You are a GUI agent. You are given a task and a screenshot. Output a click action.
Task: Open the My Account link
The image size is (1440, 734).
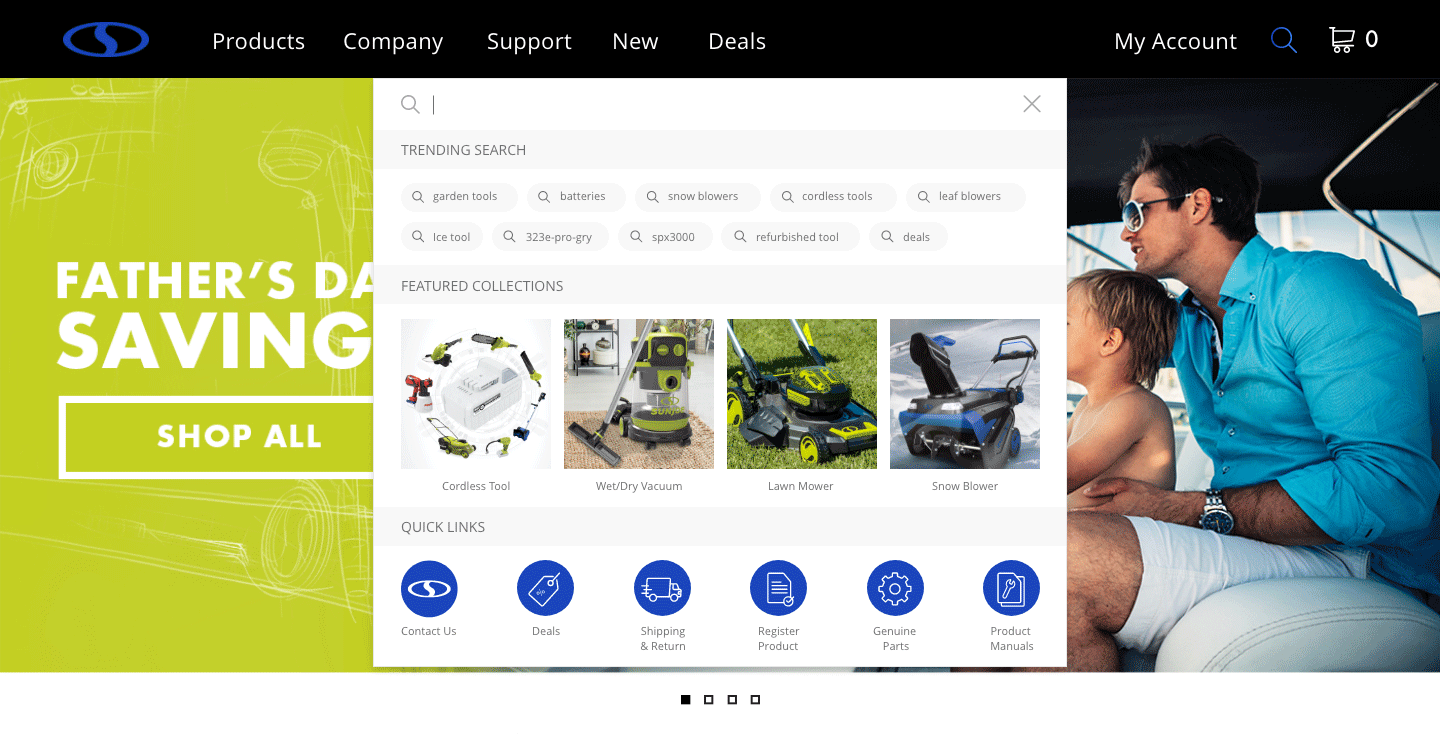point(1175,41)
